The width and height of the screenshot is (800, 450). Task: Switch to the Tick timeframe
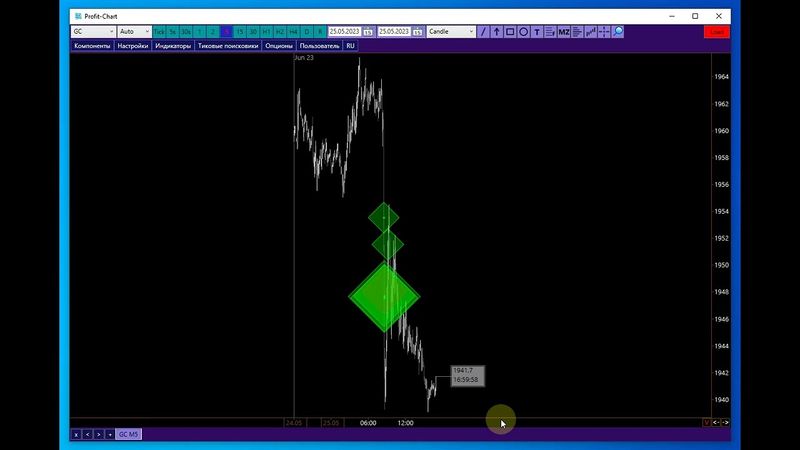159,32
